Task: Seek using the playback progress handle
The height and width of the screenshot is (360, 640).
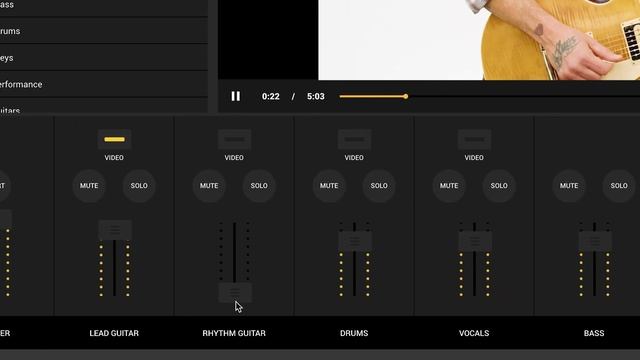Action: (405, 96)
